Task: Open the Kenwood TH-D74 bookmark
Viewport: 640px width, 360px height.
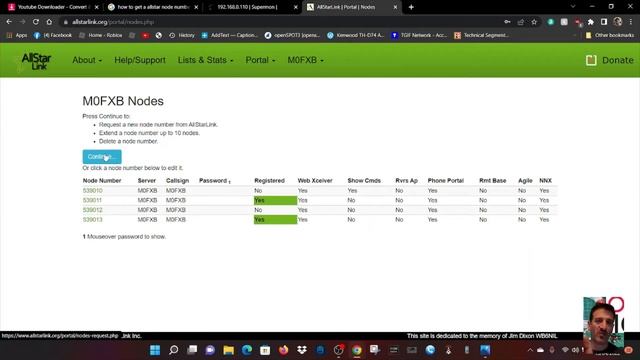Action: (x=356, y=36)
